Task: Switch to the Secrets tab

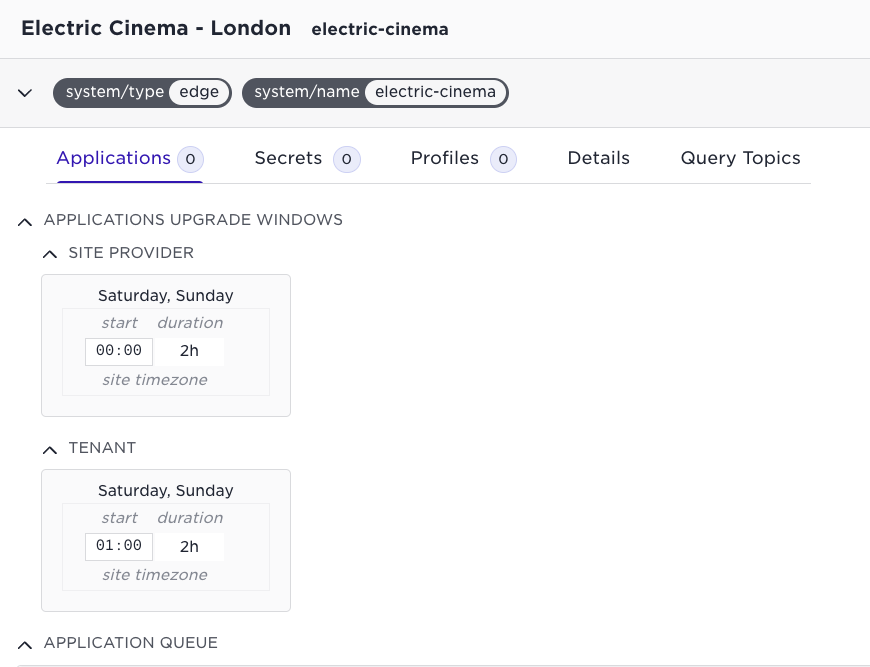Action: tap(288, 158)
